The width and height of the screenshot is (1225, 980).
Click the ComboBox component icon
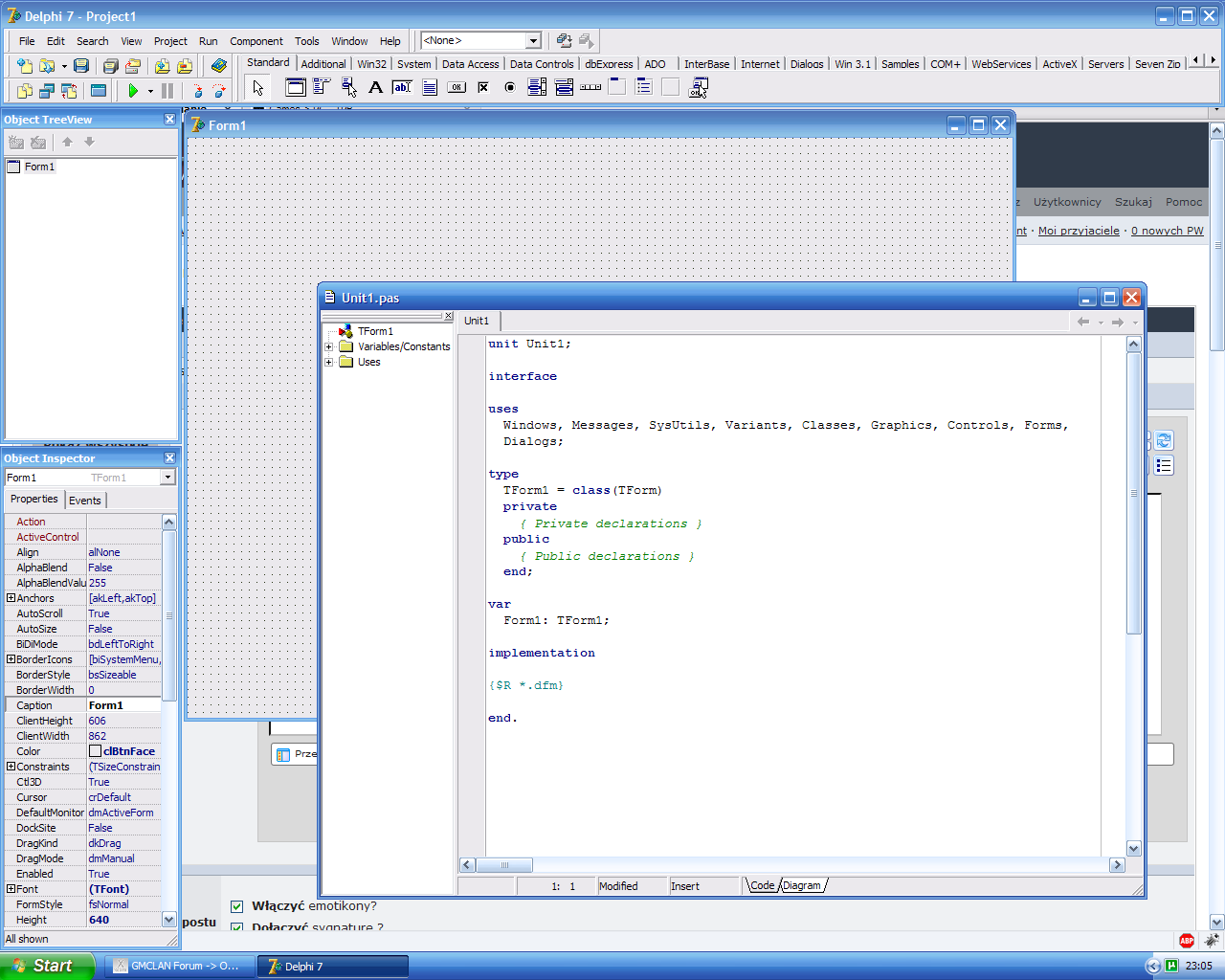coord(564,88)
